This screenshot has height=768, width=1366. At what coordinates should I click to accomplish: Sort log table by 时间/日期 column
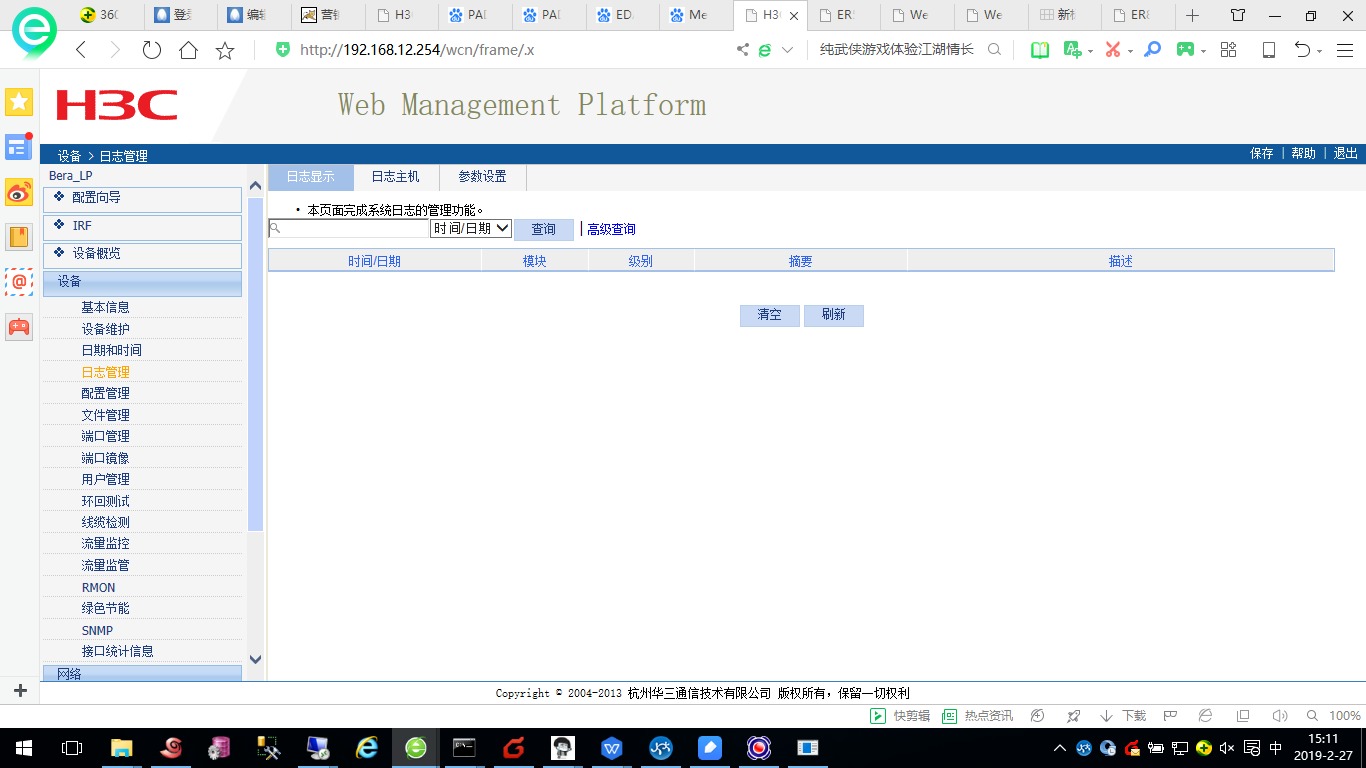coord(374,261)
